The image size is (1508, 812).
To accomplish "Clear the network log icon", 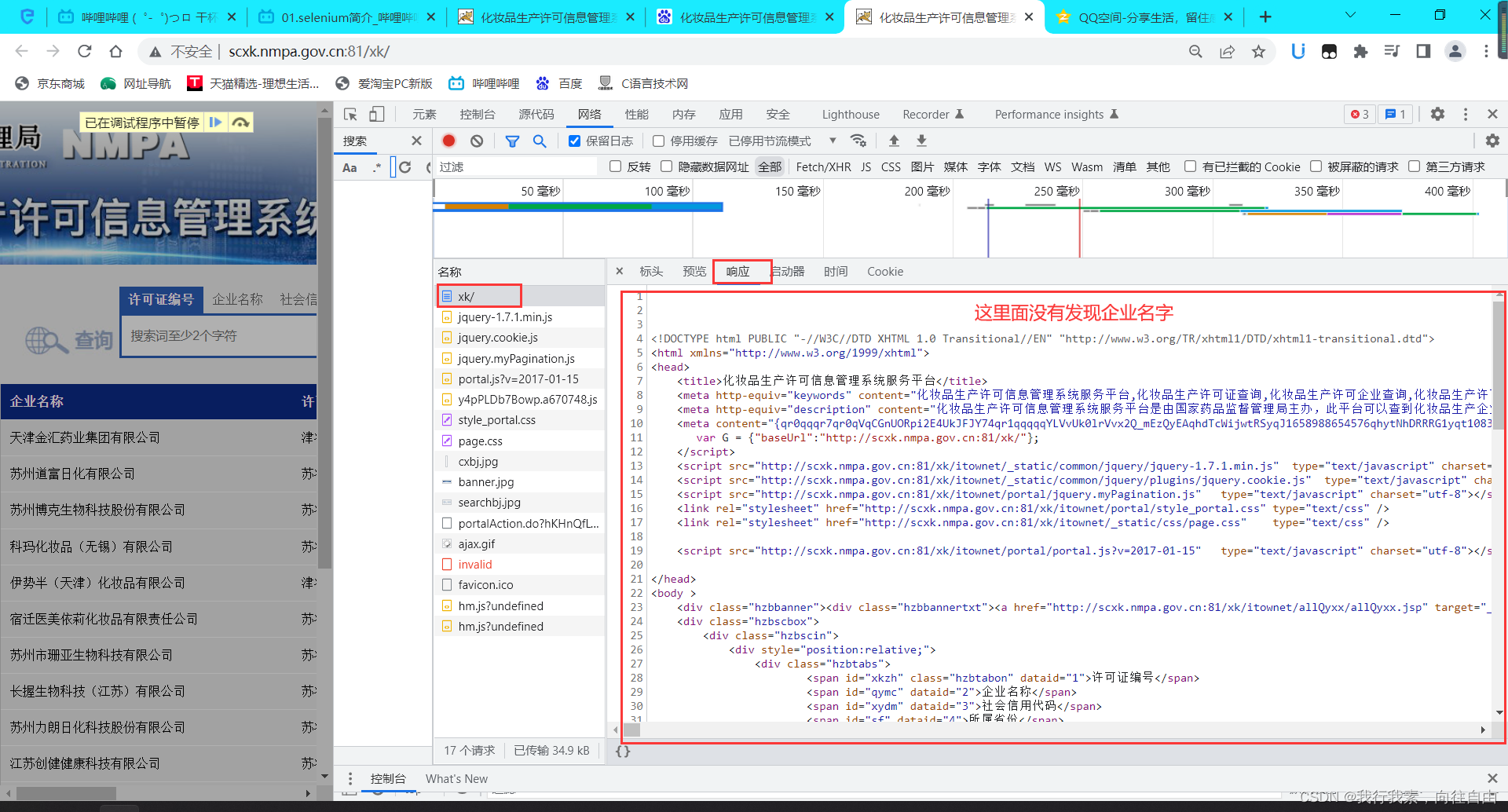I will click(477, 141).
